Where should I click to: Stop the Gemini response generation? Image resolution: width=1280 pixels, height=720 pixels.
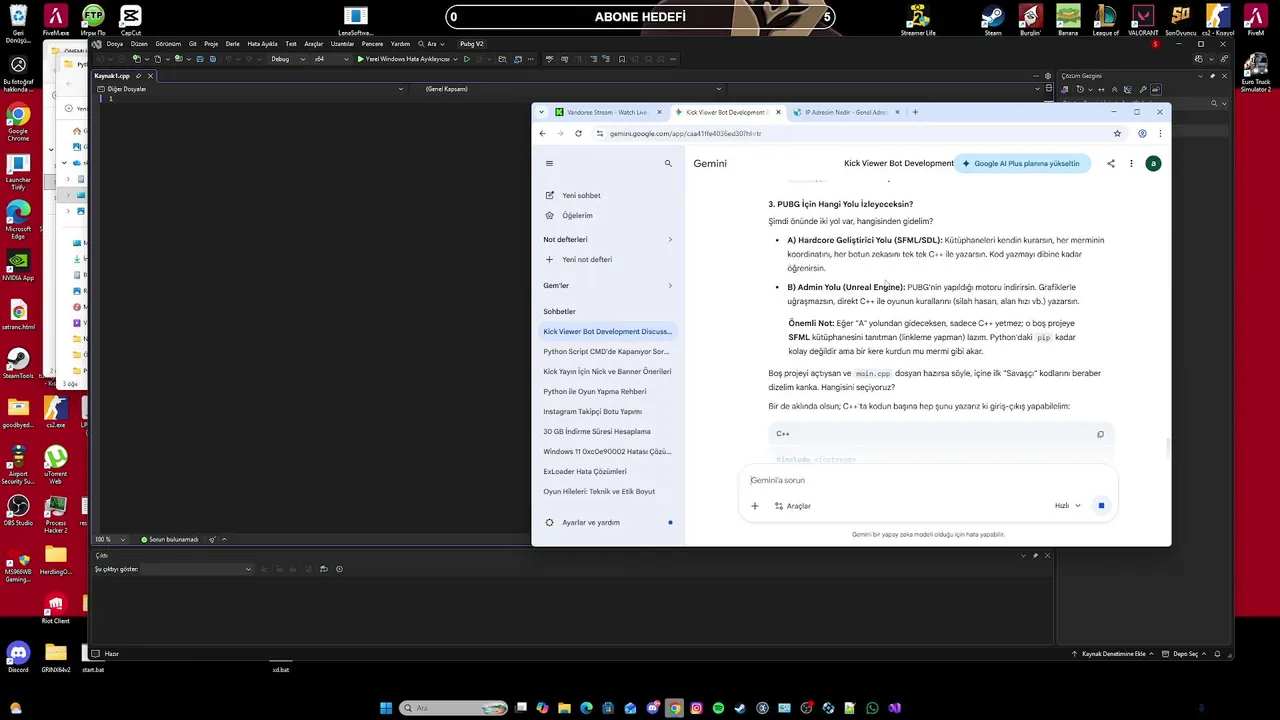tap(1101, 505)
